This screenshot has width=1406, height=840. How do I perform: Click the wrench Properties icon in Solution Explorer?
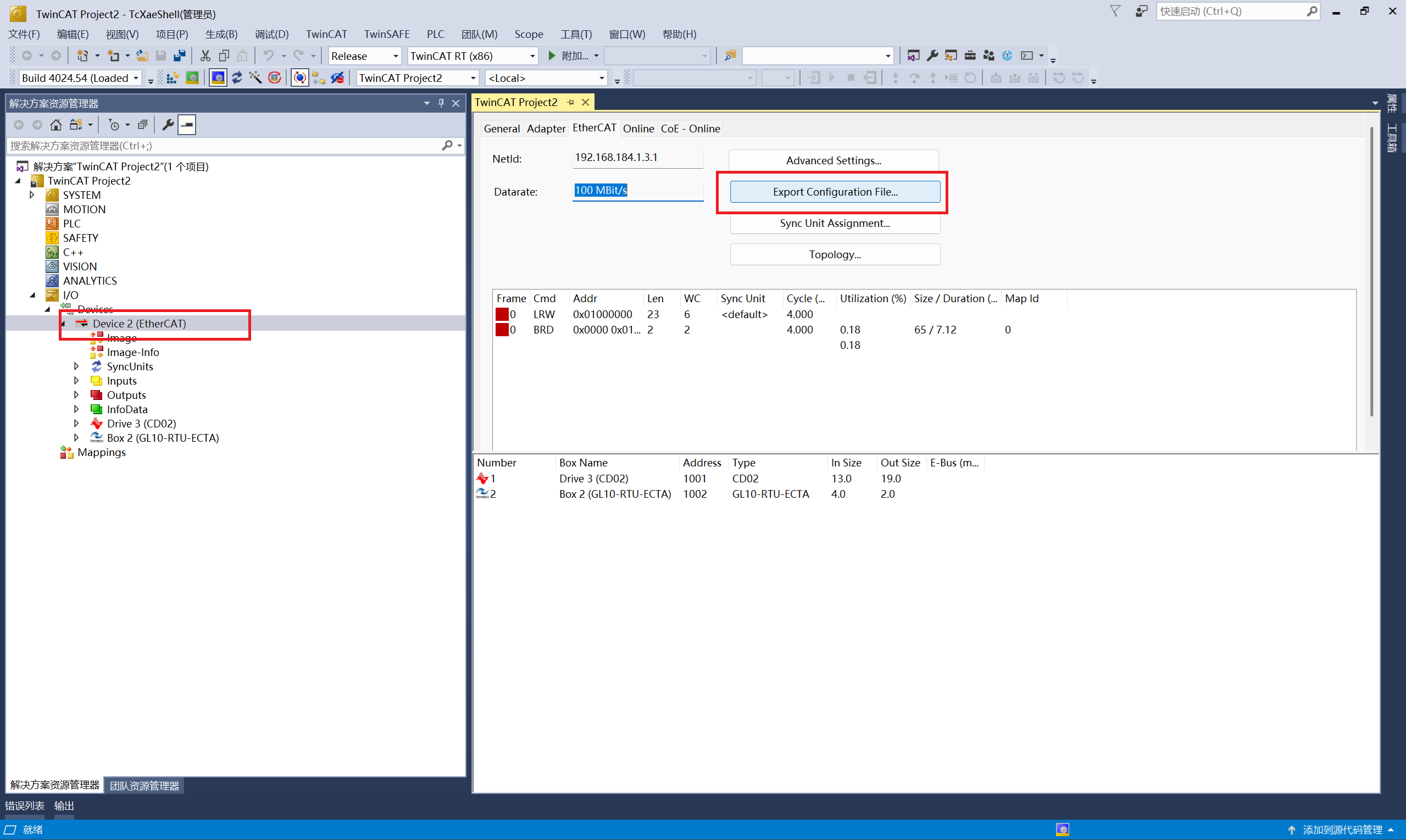pos(168,125)
